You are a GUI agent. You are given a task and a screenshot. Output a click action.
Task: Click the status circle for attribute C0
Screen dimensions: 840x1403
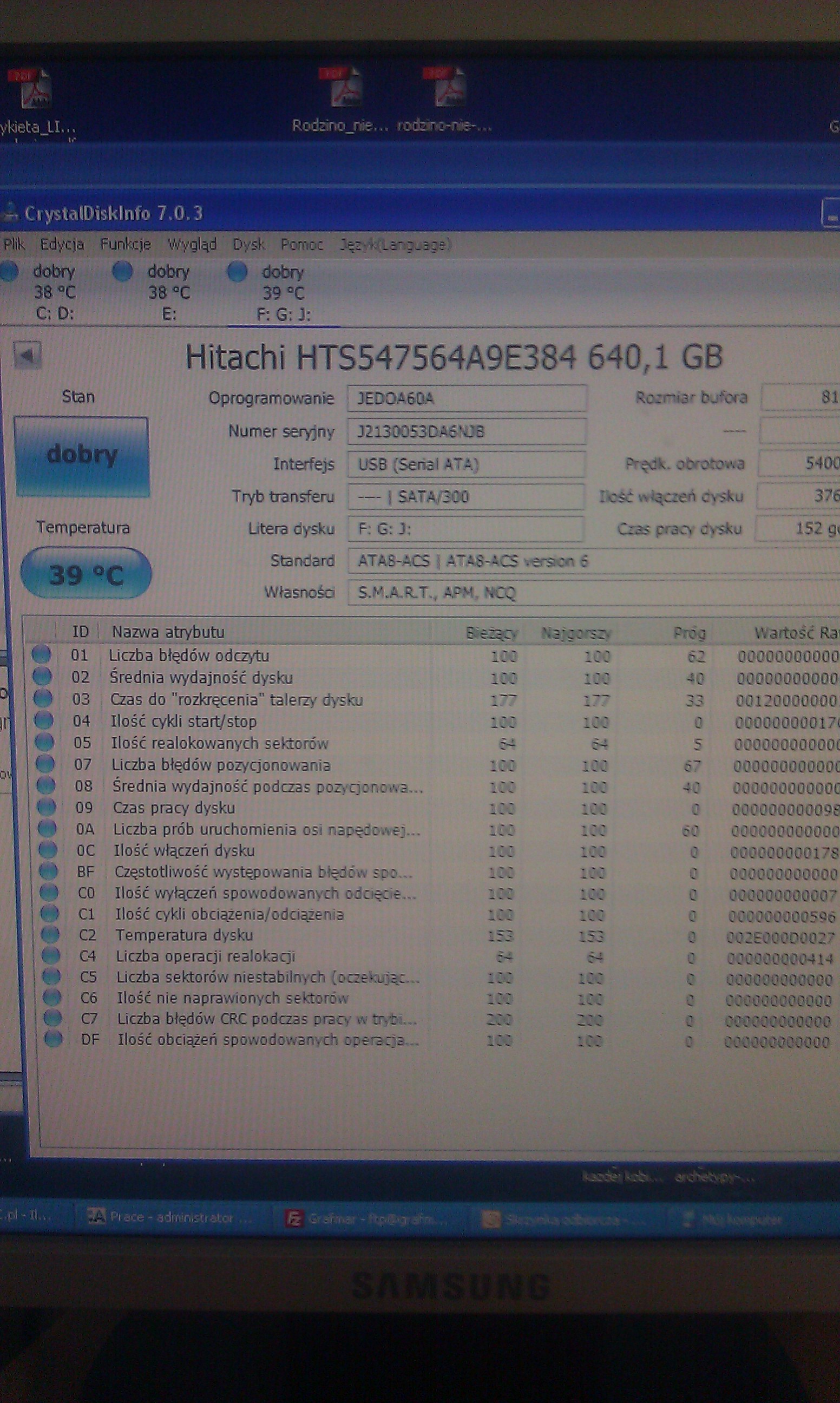coord(49,893)
